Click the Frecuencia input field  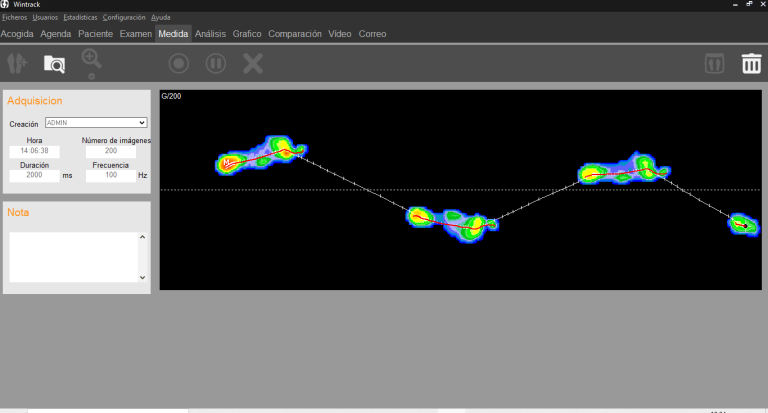coord(110,175)
